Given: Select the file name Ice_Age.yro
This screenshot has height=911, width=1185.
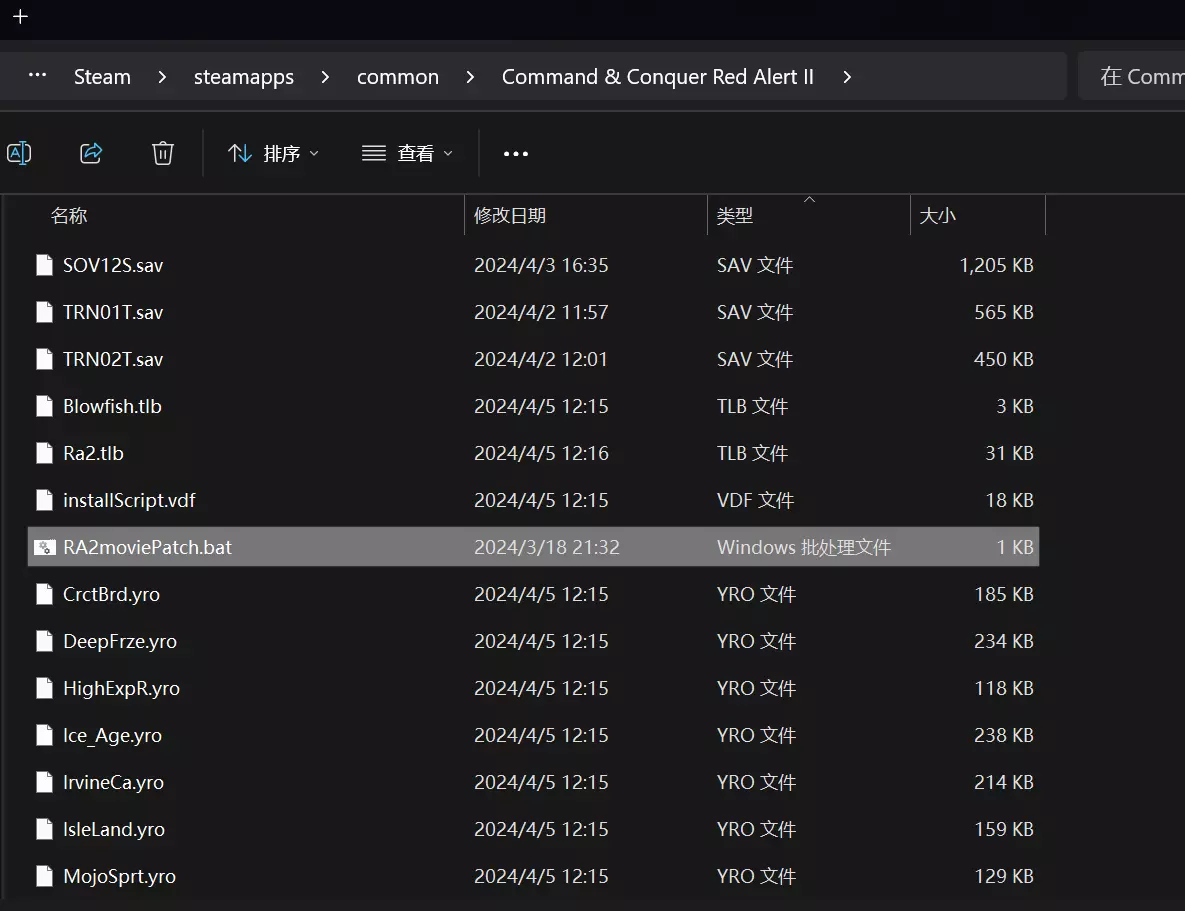Looking at the screenshot, I should pyautogui.click(x=112, y=735).
